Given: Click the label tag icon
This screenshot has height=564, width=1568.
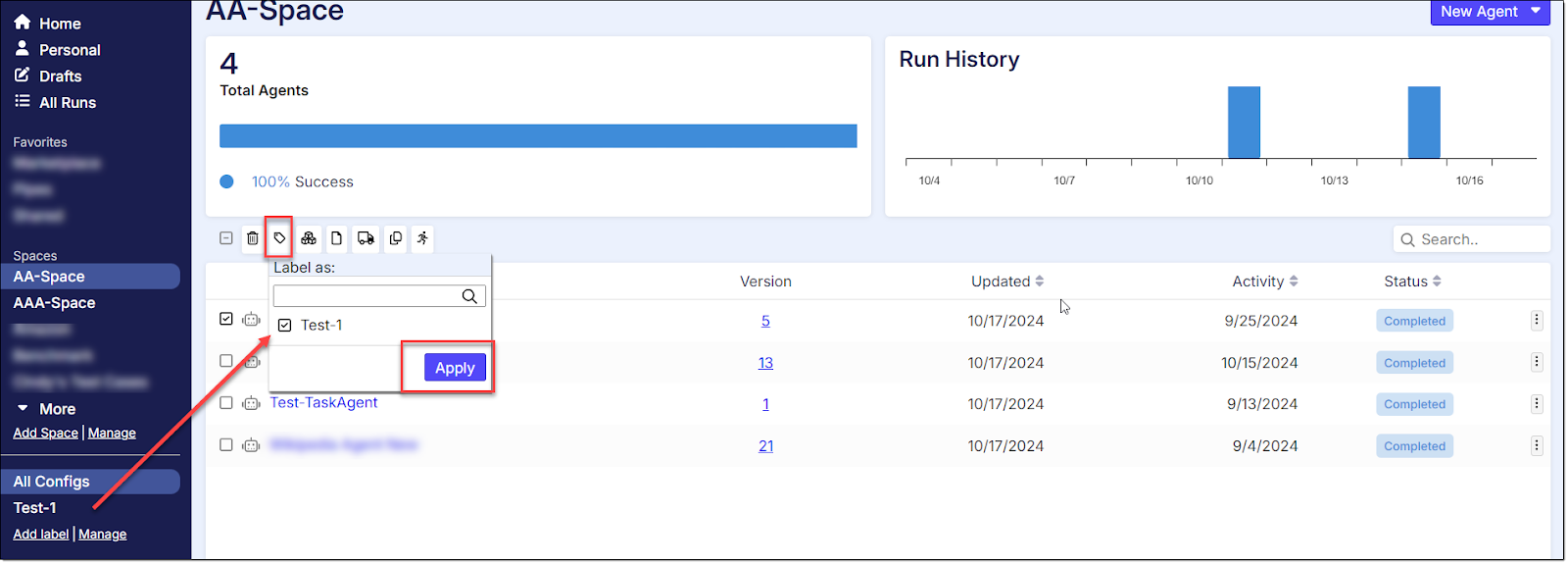Looking at the screenshot, I should click(x=279, y=238).
